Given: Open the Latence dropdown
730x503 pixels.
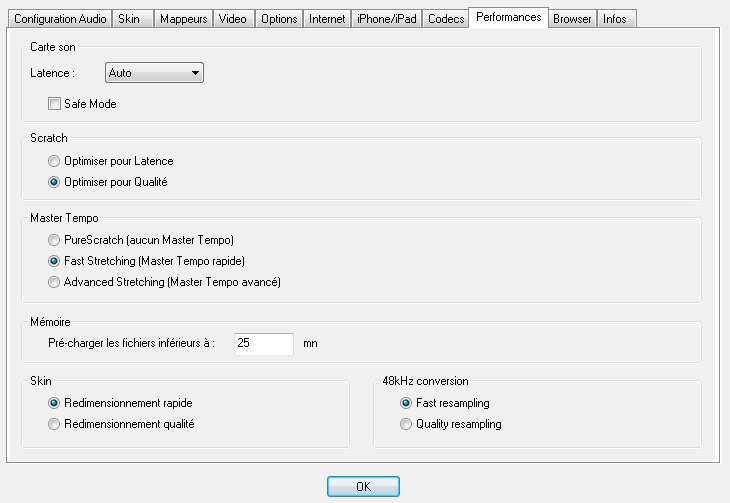Looking at the screenshot, I should 154,73.
